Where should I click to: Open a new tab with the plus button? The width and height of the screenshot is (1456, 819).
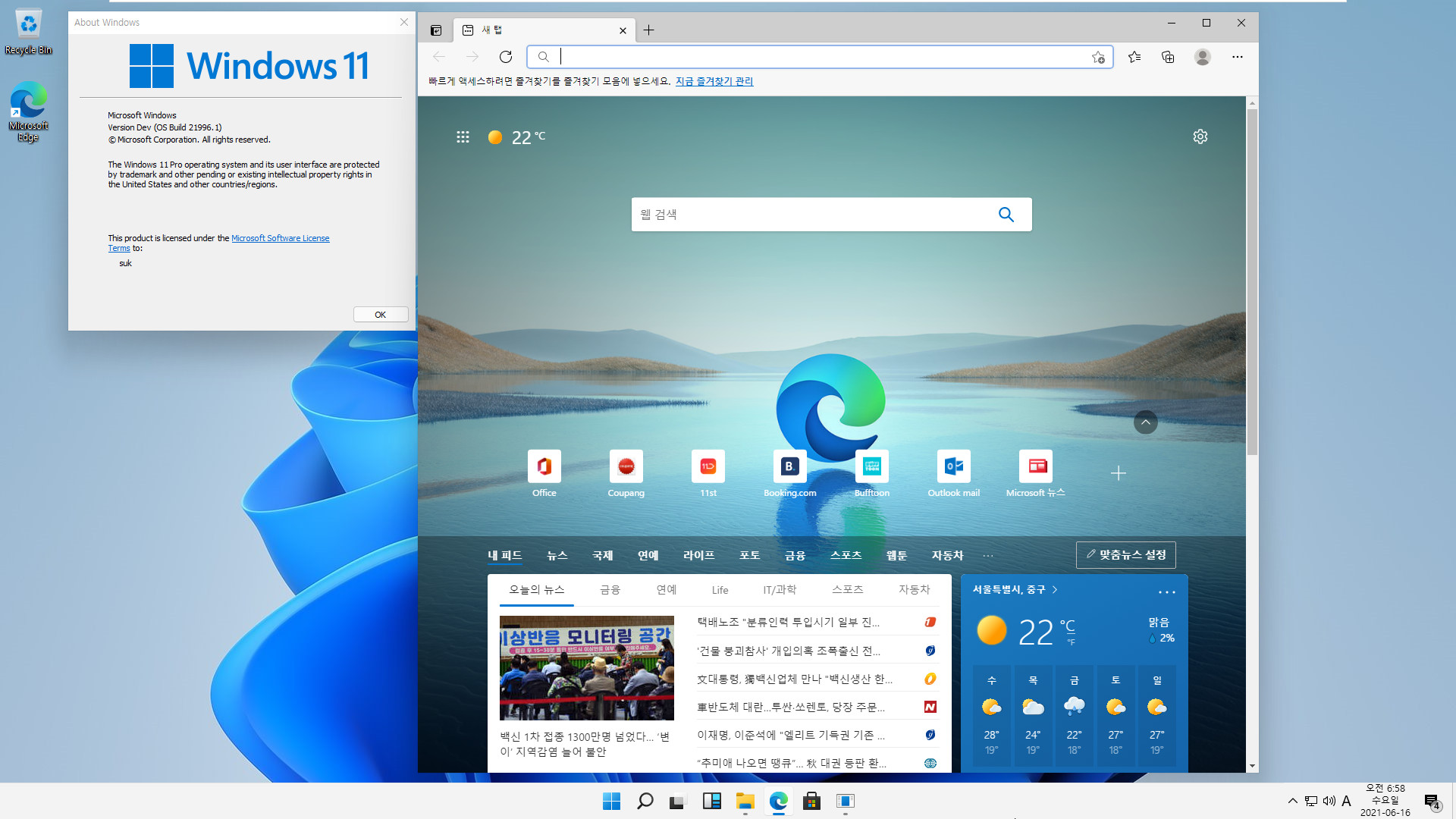tap(648, 30)
